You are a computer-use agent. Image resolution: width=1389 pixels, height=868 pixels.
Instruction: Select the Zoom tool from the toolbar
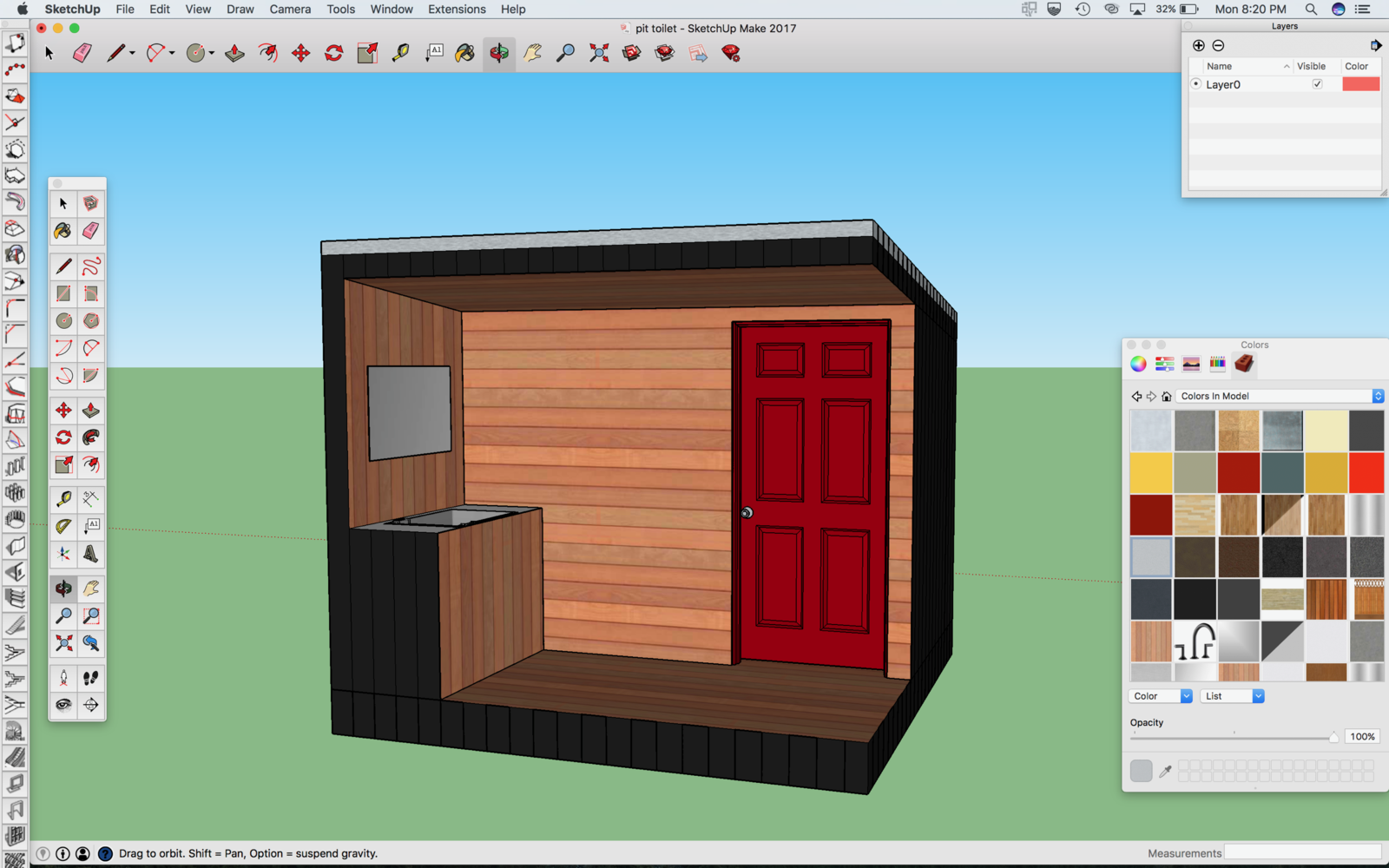pyautogui.click(x=564, y=53)
